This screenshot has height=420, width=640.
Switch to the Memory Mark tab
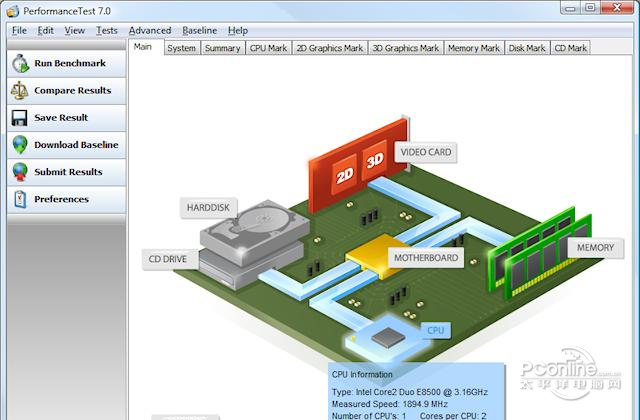click(474, 48)
